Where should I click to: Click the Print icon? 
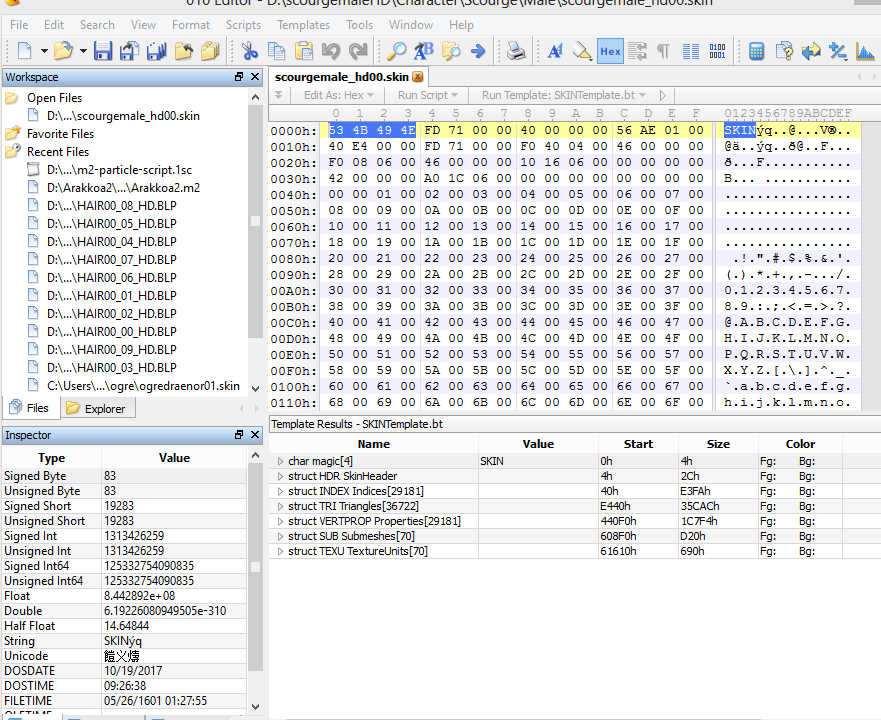[x=516, y=51]
